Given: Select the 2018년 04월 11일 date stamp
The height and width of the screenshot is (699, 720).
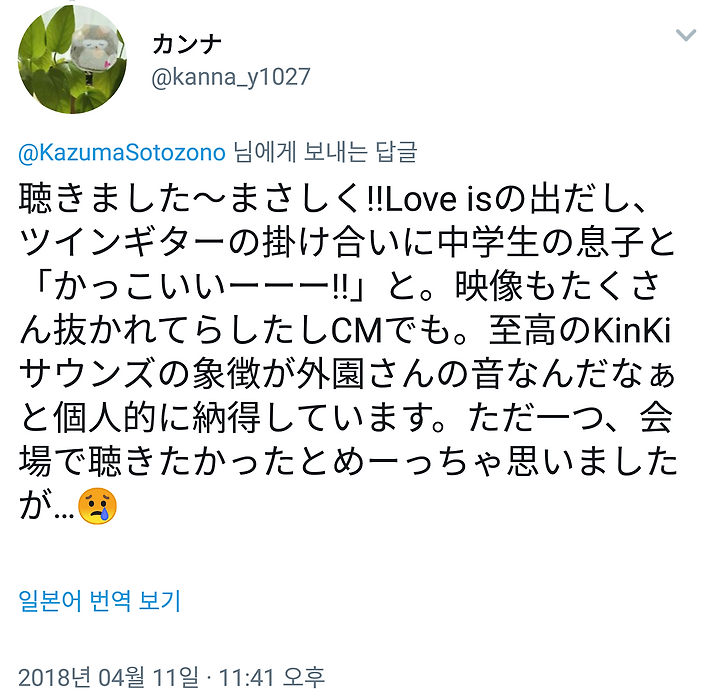Looking at the screenshot, I should pyautogui.click(x=109, y=677).
